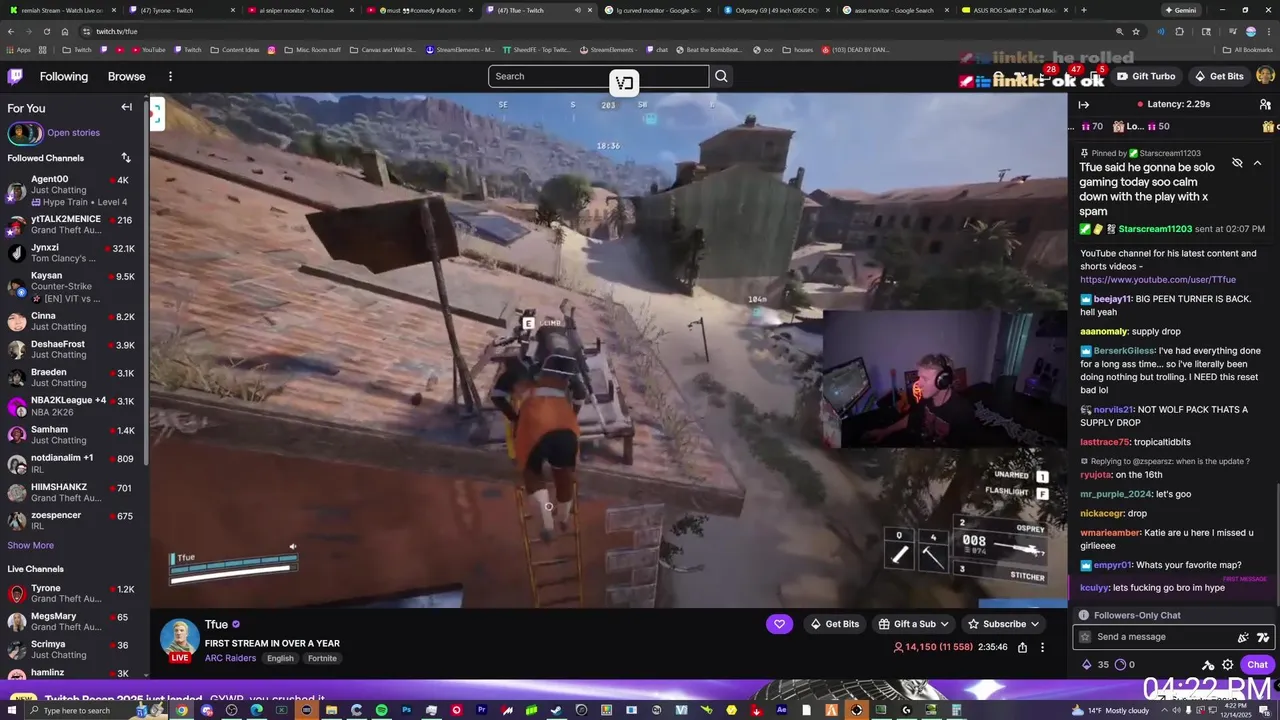Open the stream's three-dot options menu
The width and height of the screenshot is (1280, 720).
point(1042,647)
